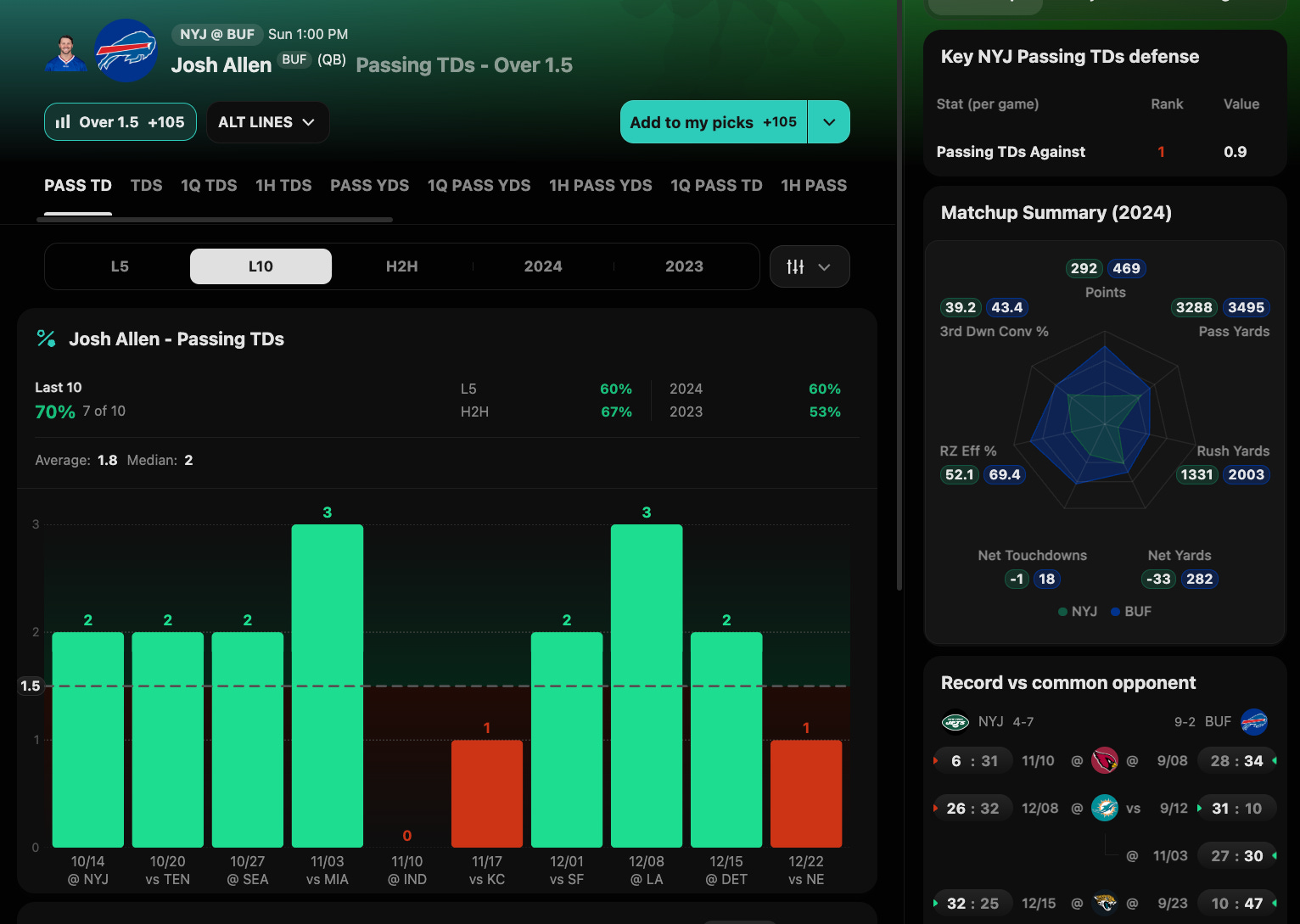
Task: Click the 28 : 34 score pill
Action: (x=1236, y=761)
